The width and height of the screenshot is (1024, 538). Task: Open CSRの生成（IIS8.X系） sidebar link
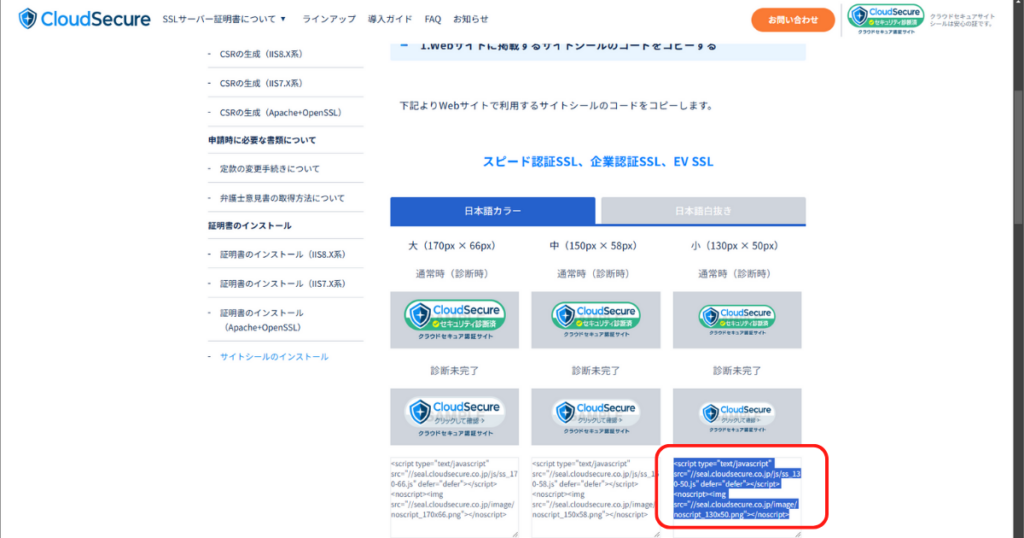[261, 54]
